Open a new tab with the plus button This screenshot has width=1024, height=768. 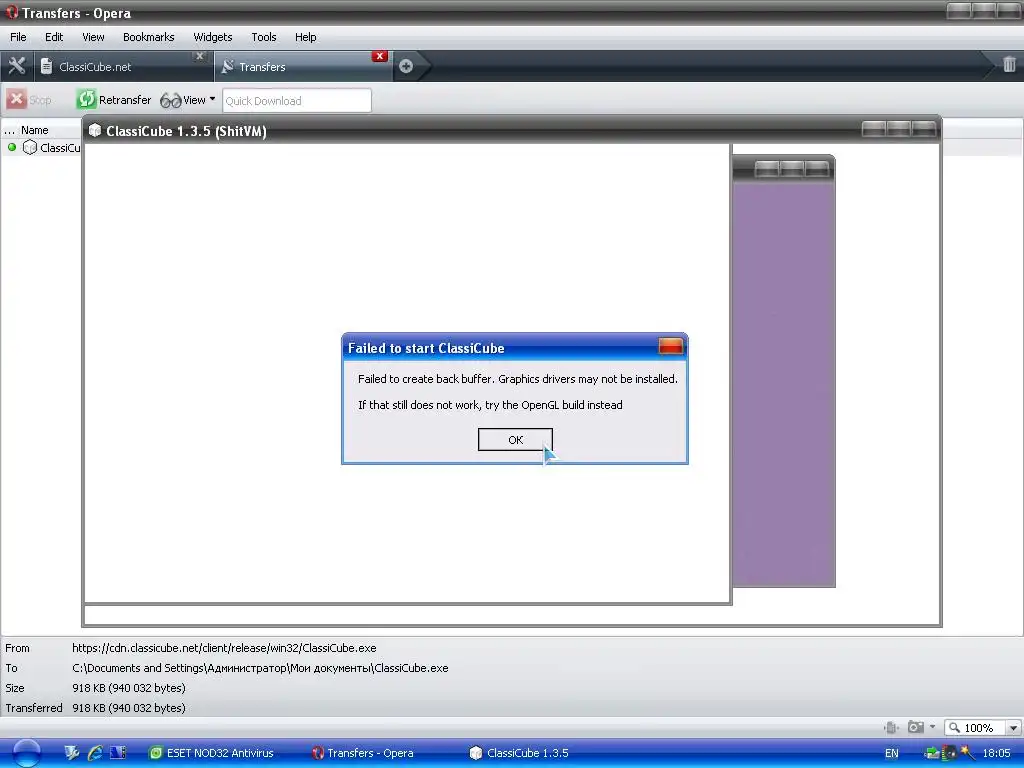coord(406,66)
